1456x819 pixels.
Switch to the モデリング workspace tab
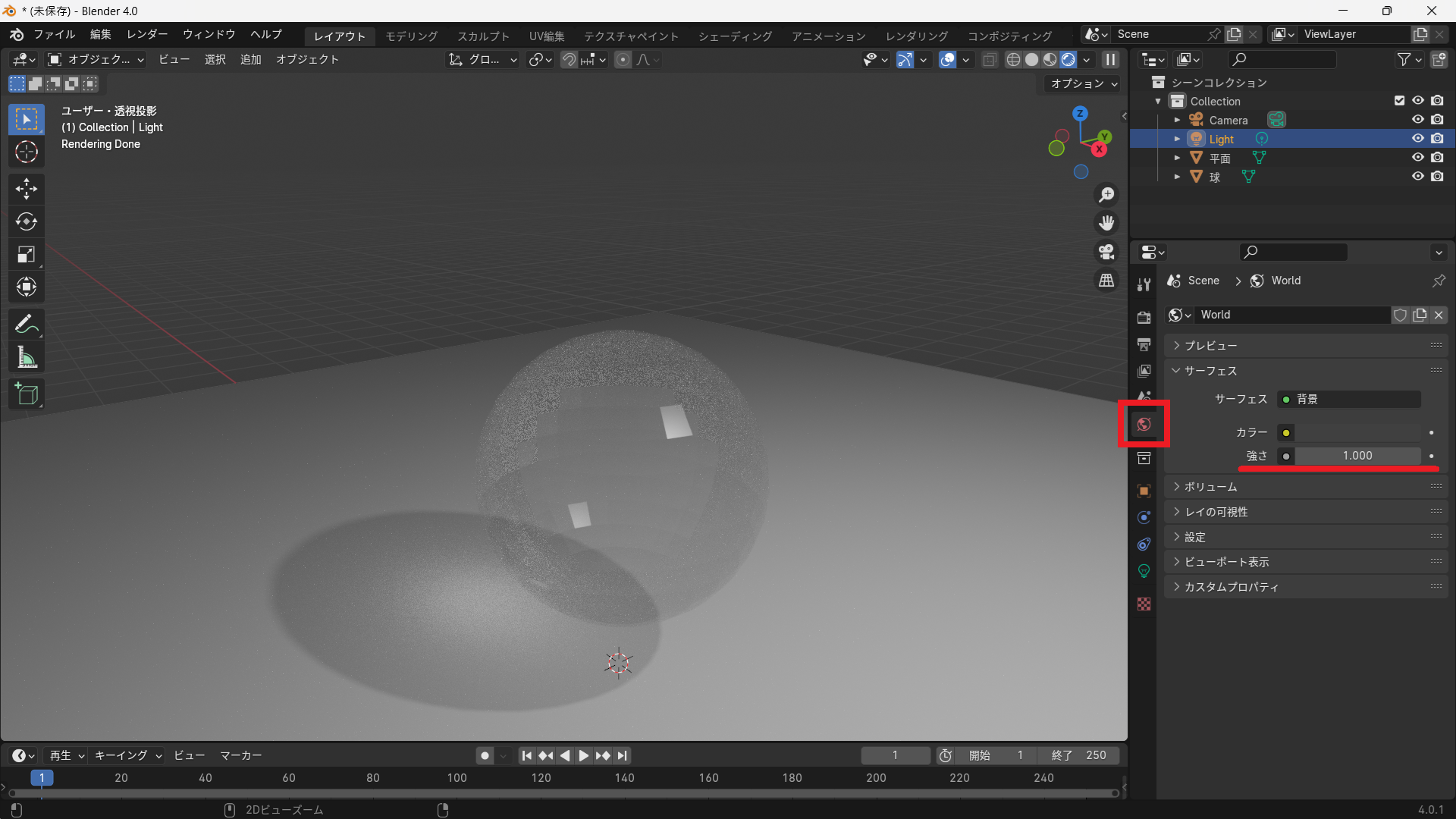tap(412, 36)
